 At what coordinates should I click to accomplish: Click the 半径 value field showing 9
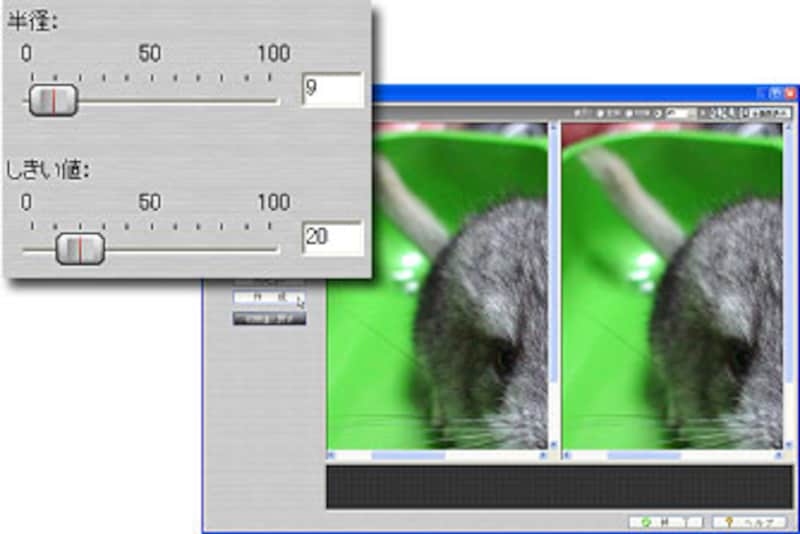click(x=332, y=90)
